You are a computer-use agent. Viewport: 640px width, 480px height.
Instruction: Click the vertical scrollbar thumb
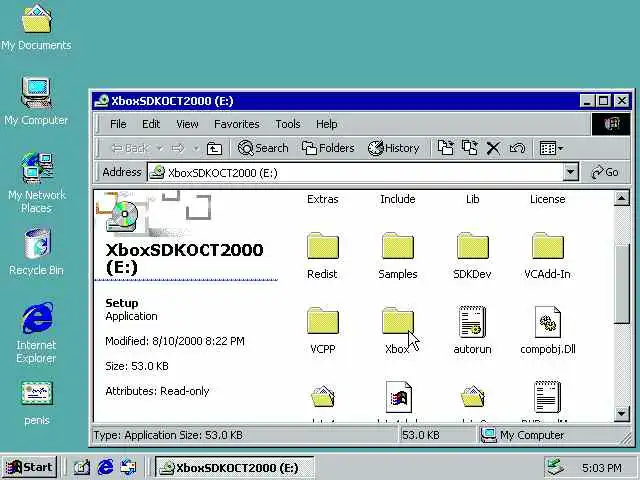[621, 284]
